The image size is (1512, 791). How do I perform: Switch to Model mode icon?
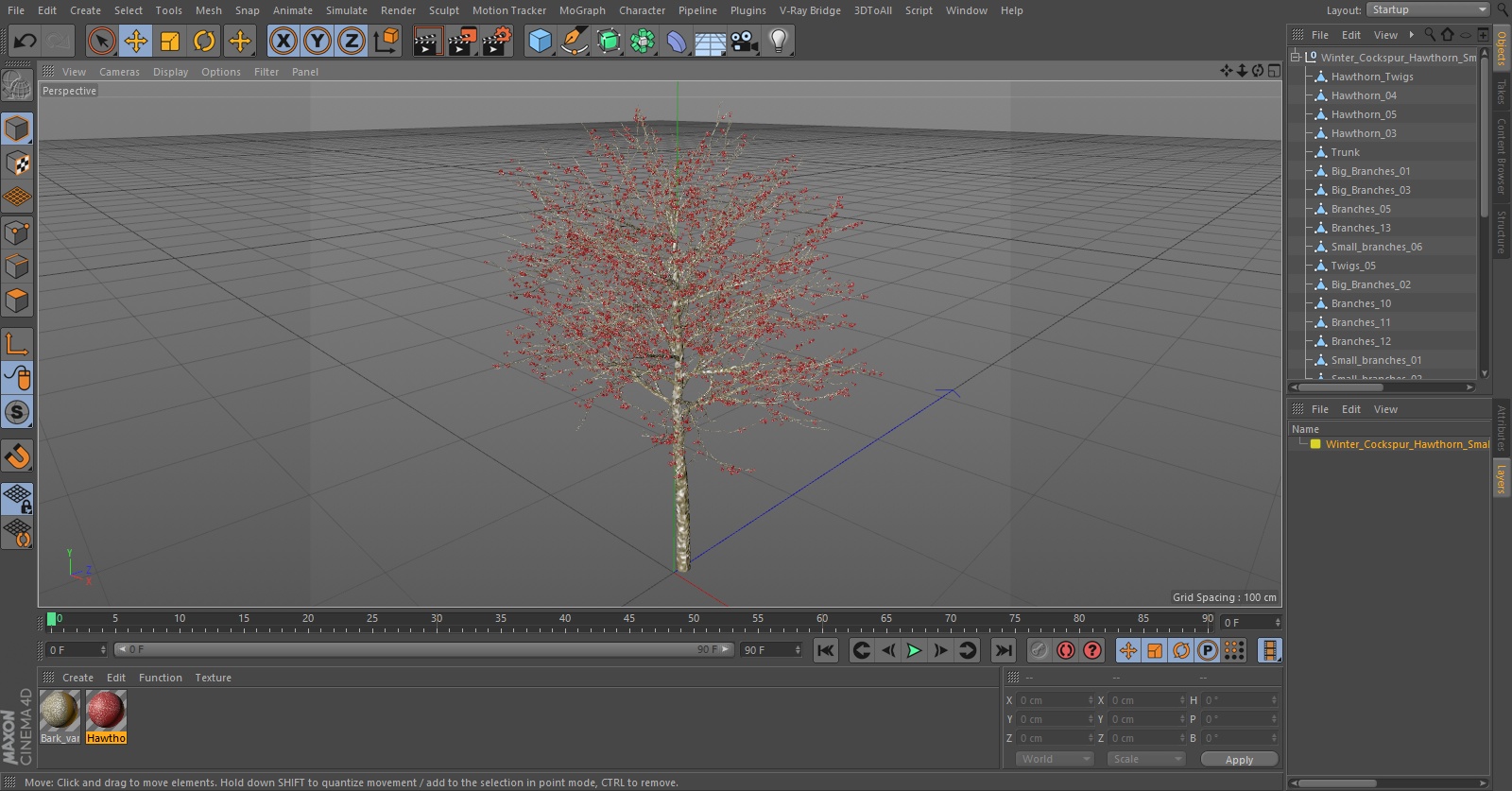pyautogui.click(x=17, y=129)
